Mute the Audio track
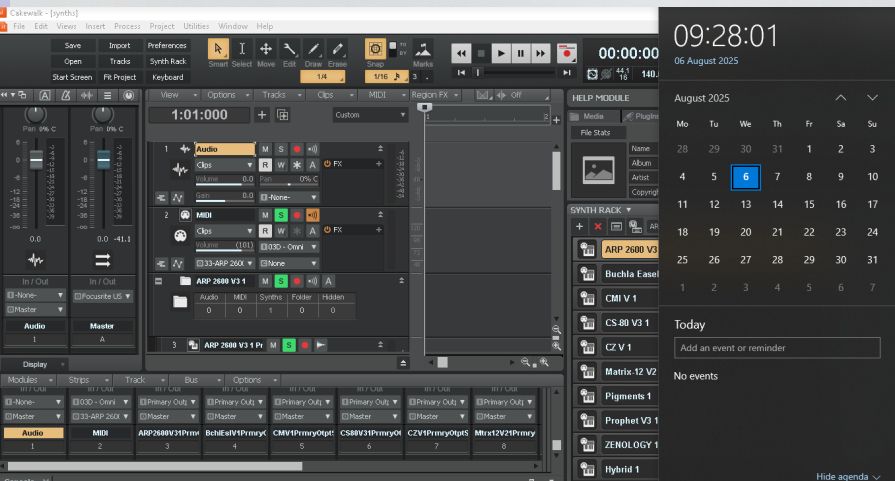 265,149
